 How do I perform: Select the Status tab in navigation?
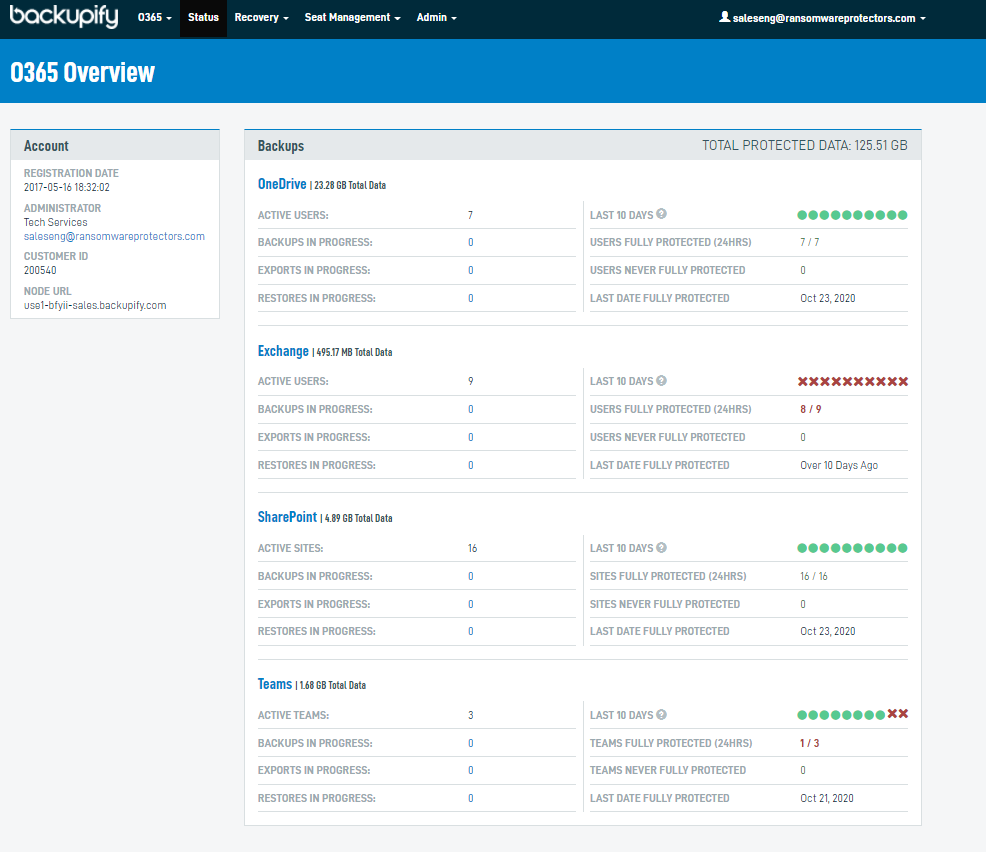click(203, 18)
